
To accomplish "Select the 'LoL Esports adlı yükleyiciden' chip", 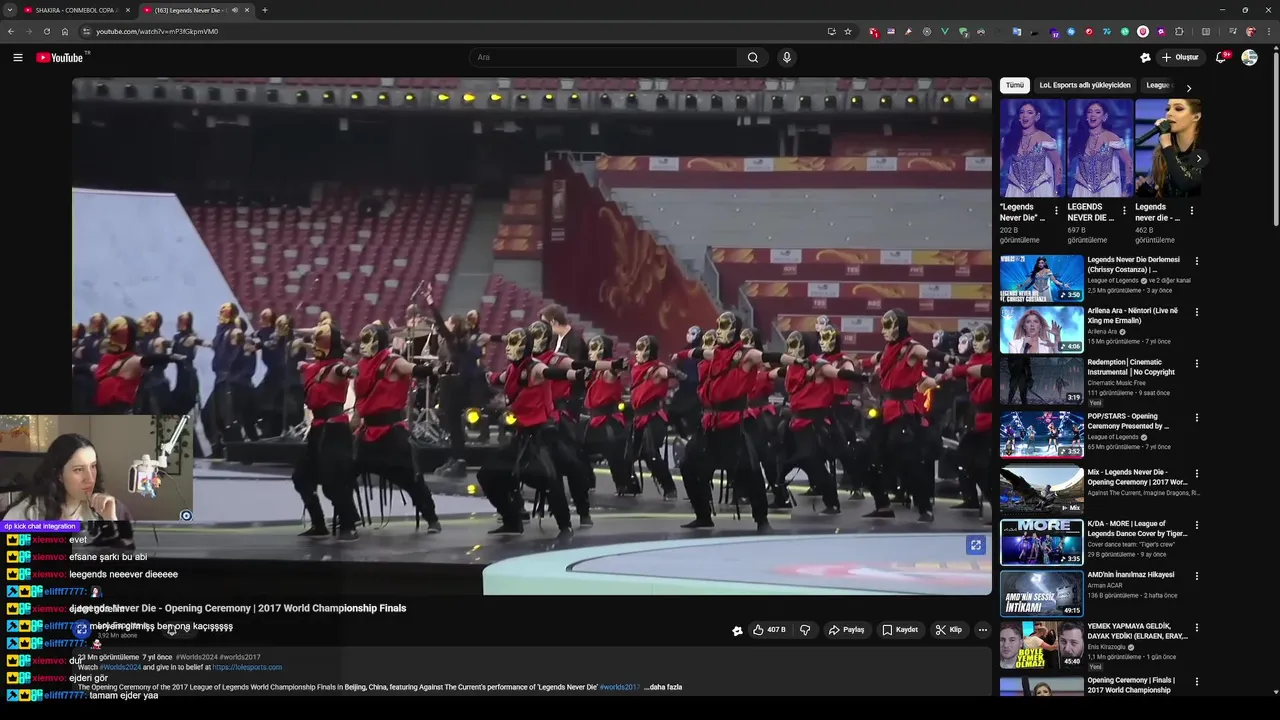I will [1085, 86].
